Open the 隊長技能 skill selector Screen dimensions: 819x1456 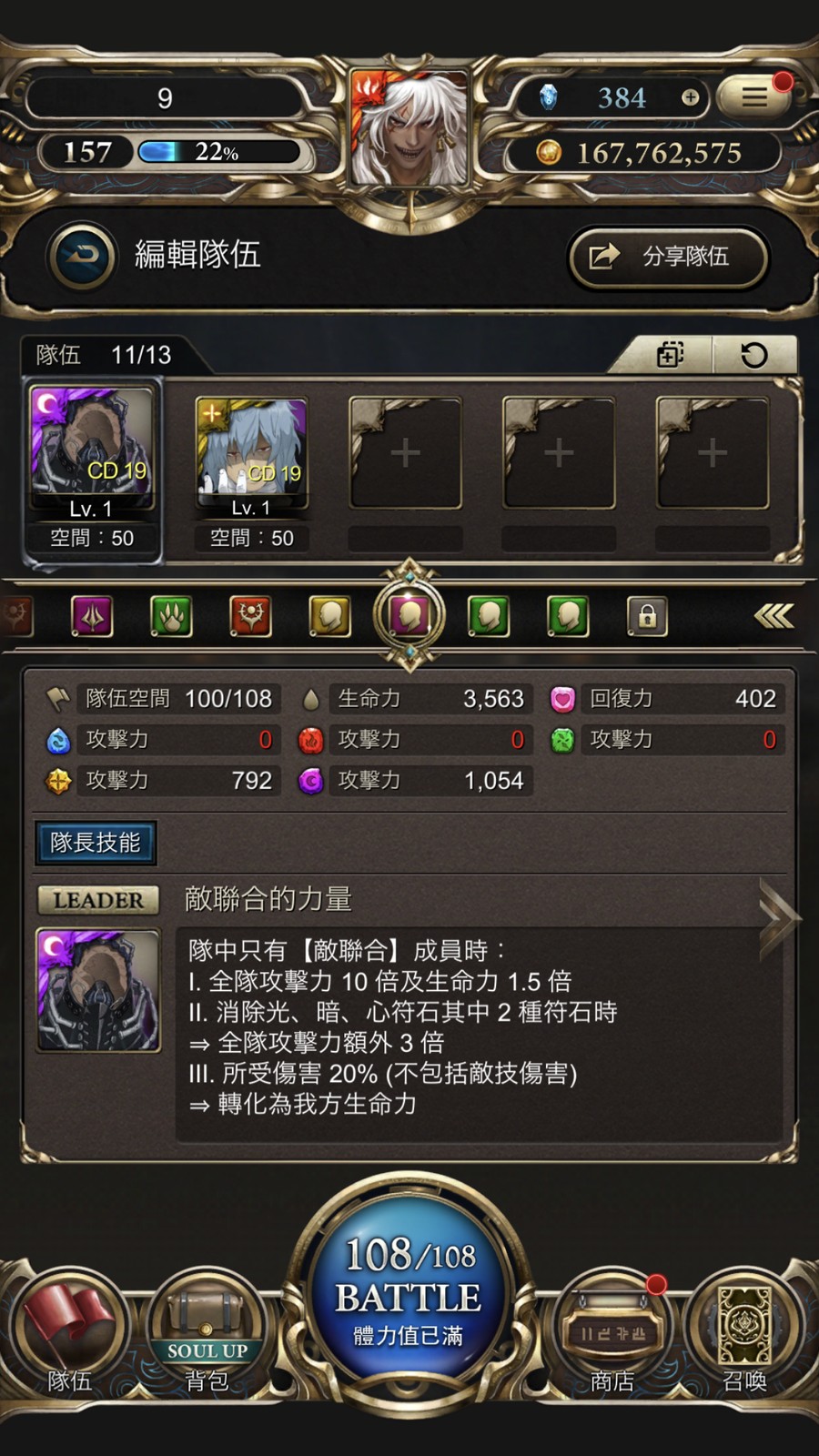(96, 843)
